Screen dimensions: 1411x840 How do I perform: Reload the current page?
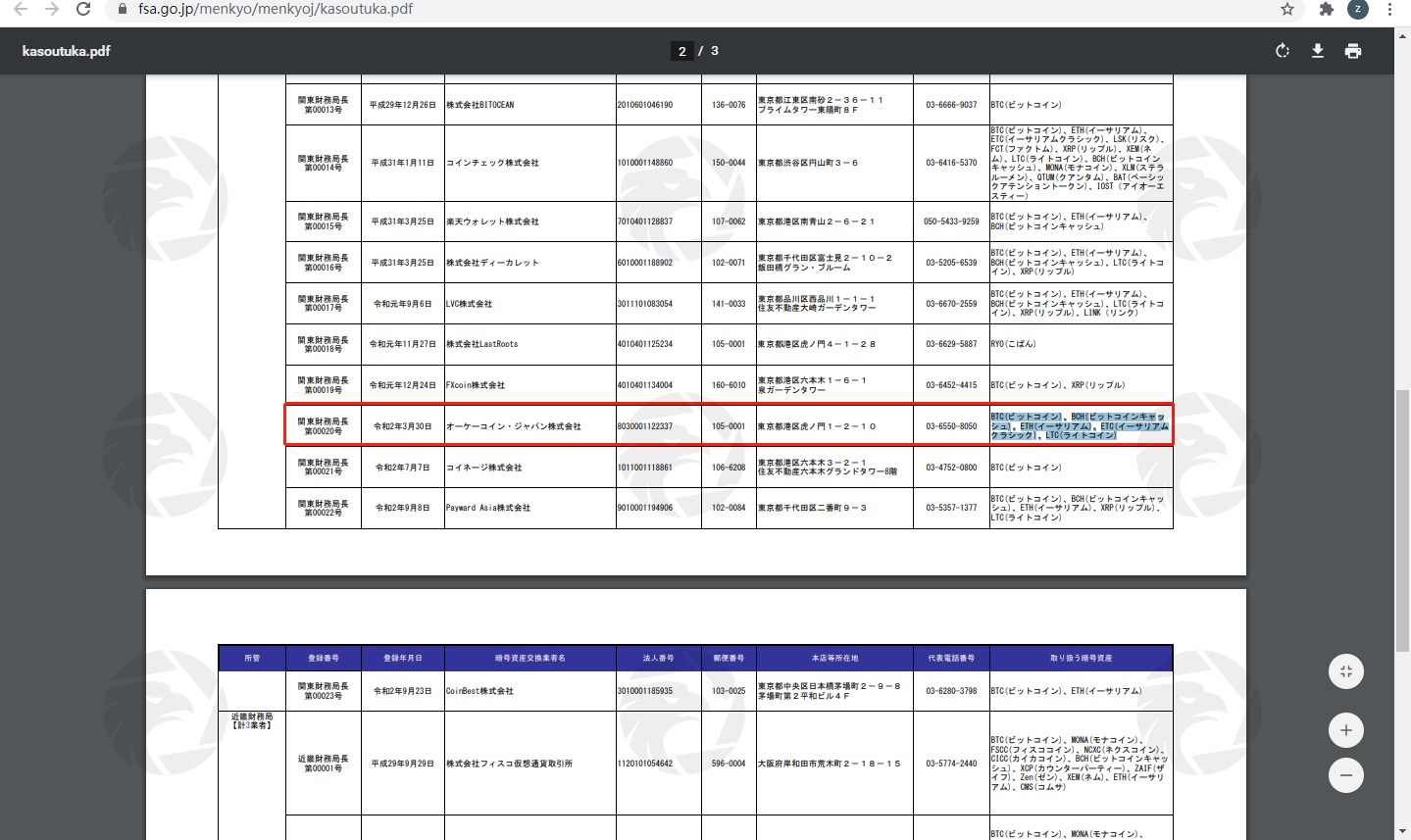pos(83,9)
